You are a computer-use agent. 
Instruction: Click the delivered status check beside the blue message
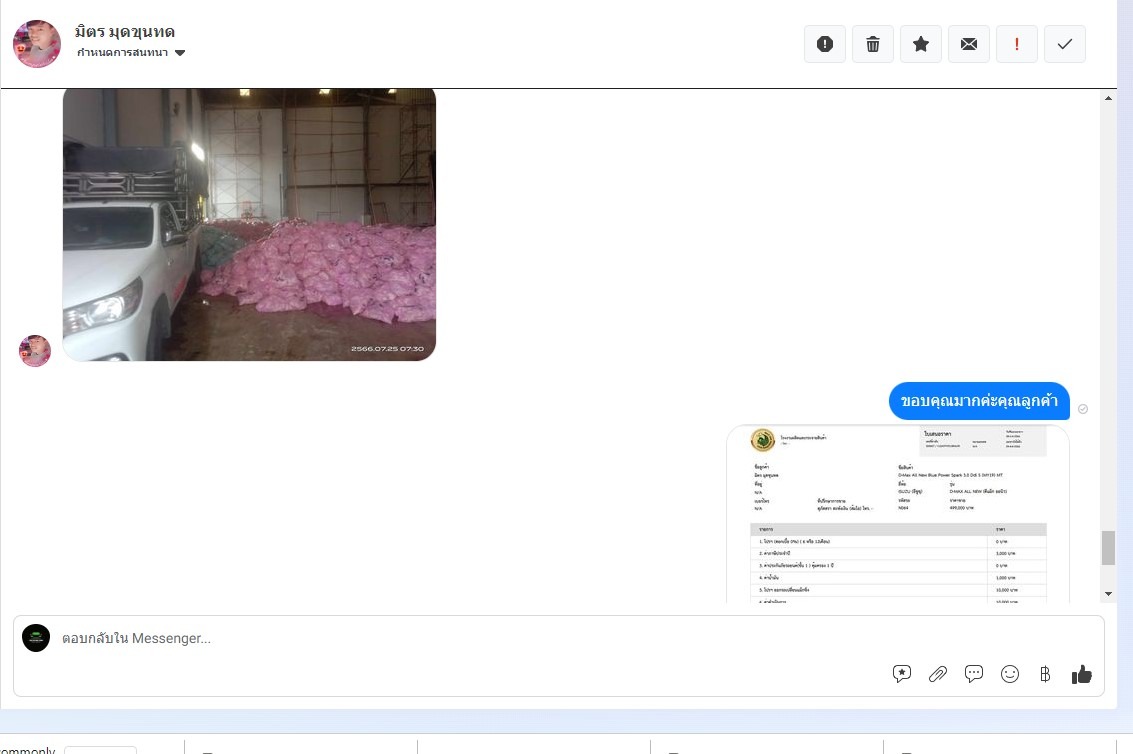1082,409
